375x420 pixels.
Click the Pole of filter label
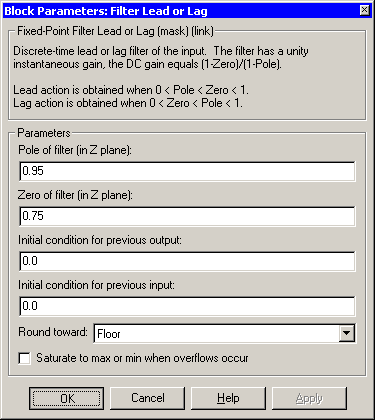pyautogui.click(x=75, y=150)
